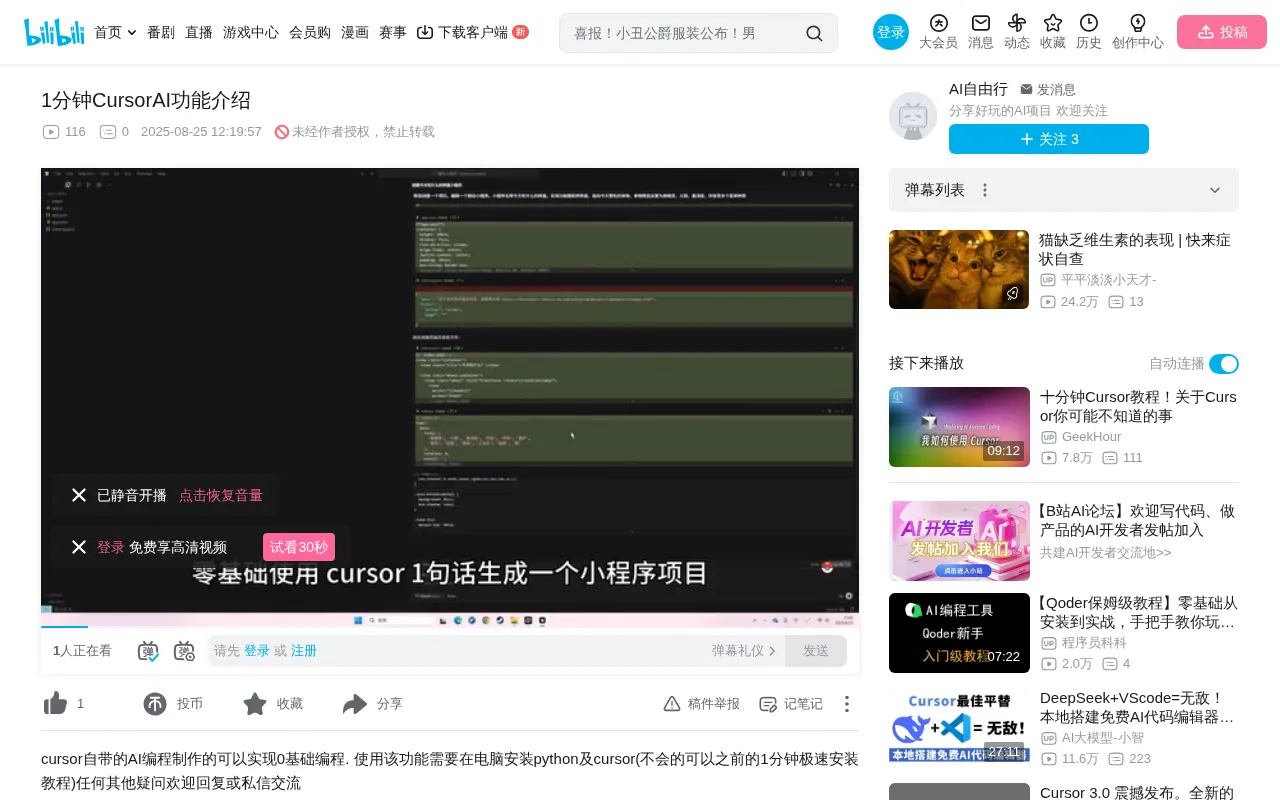Screen dimensions: 1280x800
Task: Click the search magnifier icon
Action: tap(814, 33)
